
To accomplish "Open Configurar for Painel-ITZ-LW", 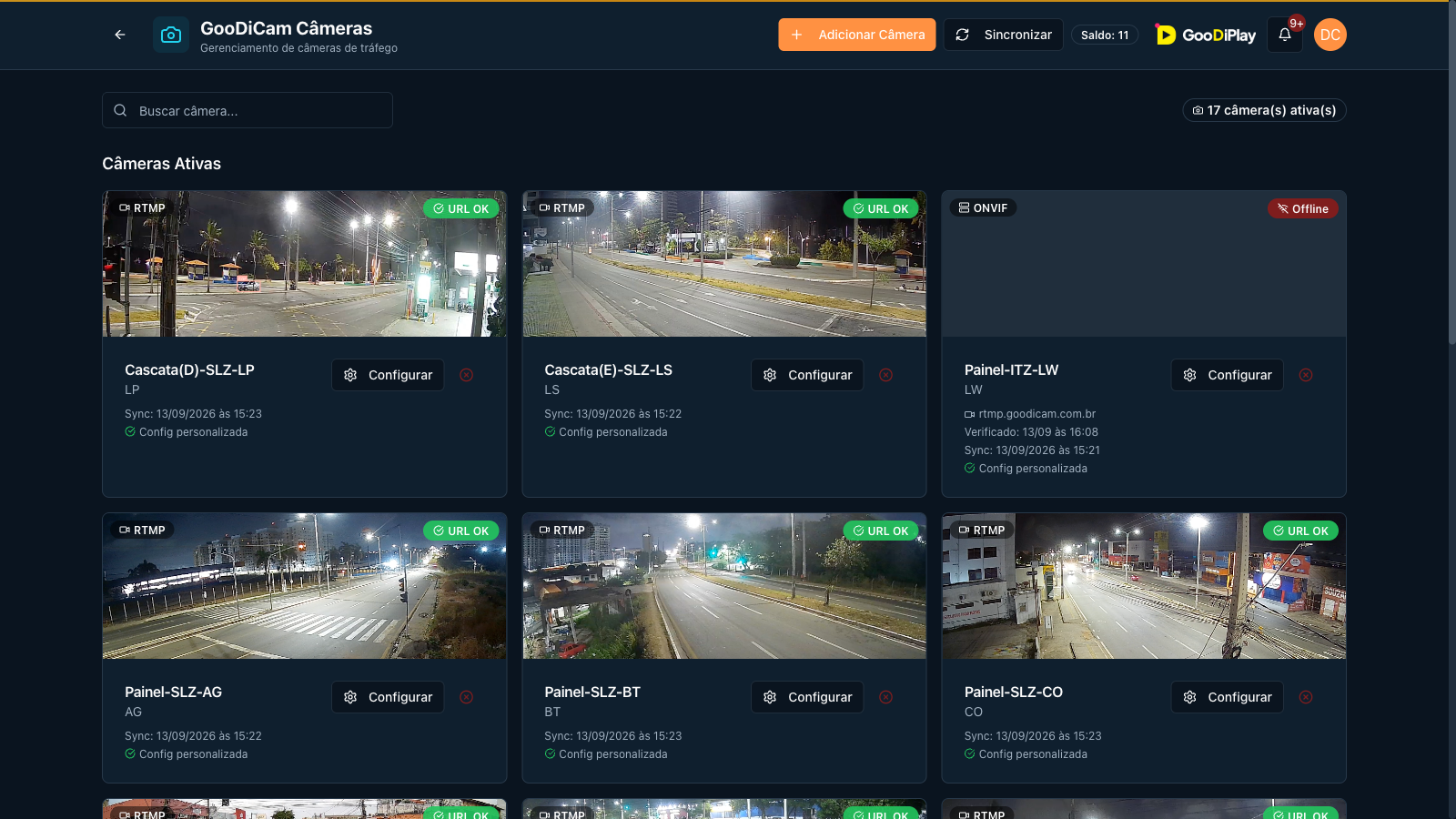I will (1228, 375).
